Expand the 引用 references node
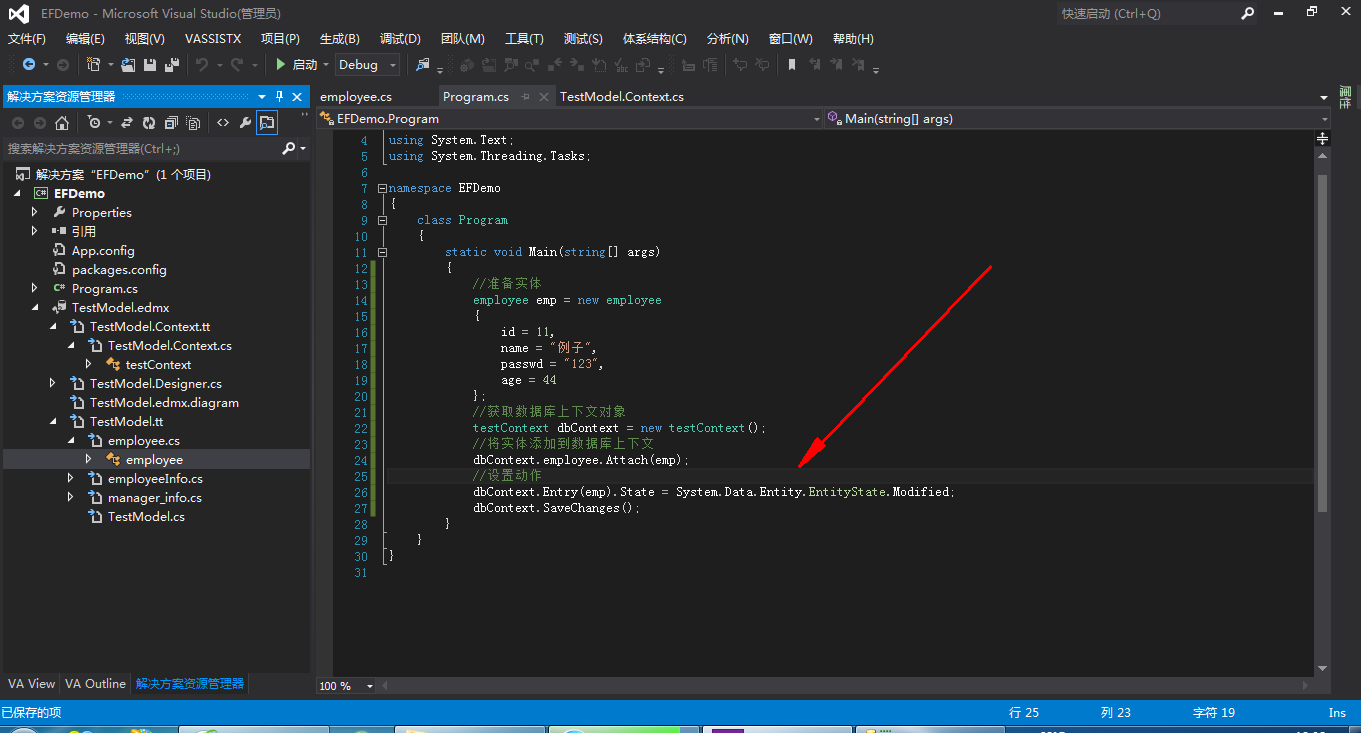The height and width of the screenshot is (733, 1361). click(x=35, y=231)
